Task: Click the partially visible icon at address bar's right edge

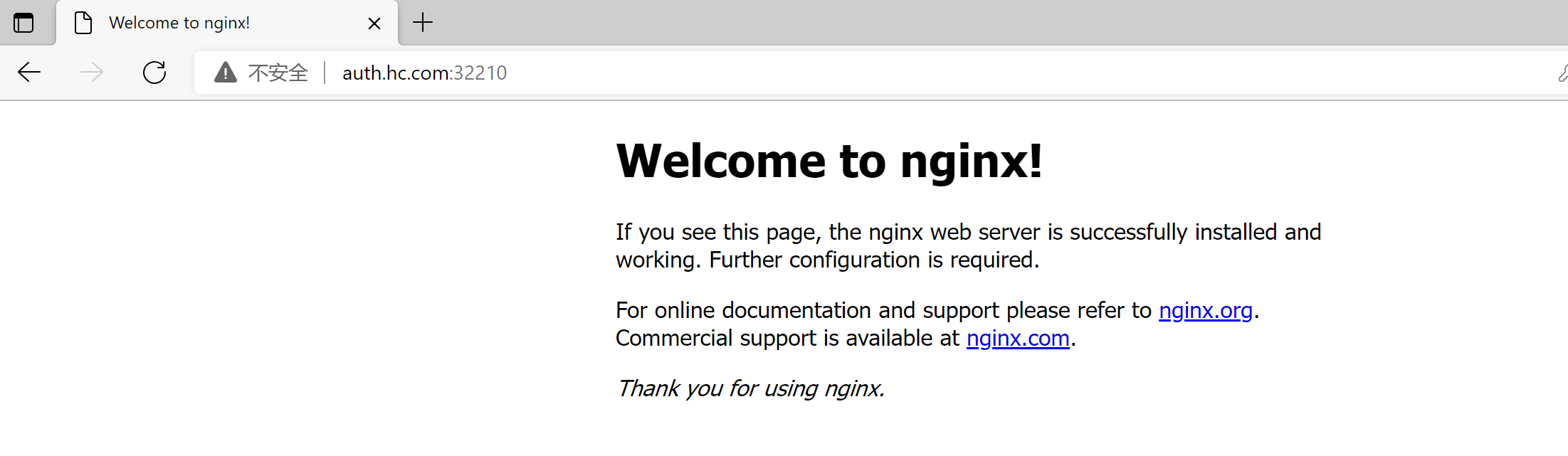Action: [1562, 73]
